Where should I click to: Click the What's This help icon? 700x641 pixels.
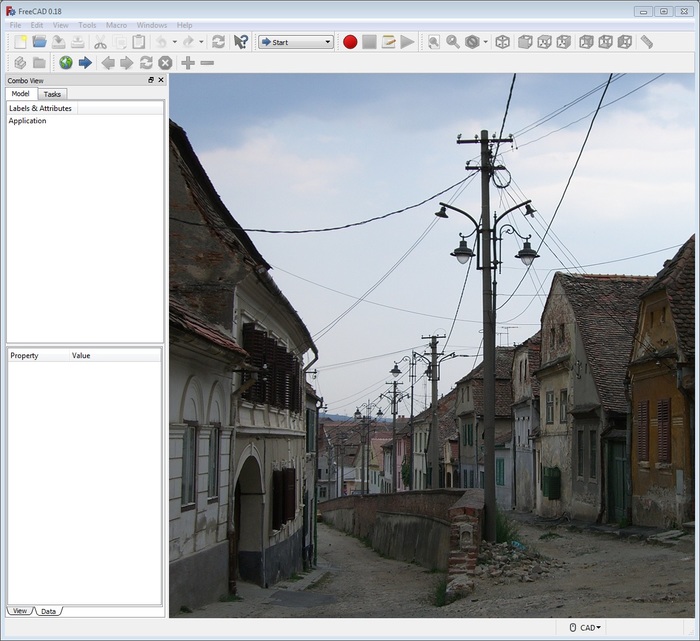[241, 42]
